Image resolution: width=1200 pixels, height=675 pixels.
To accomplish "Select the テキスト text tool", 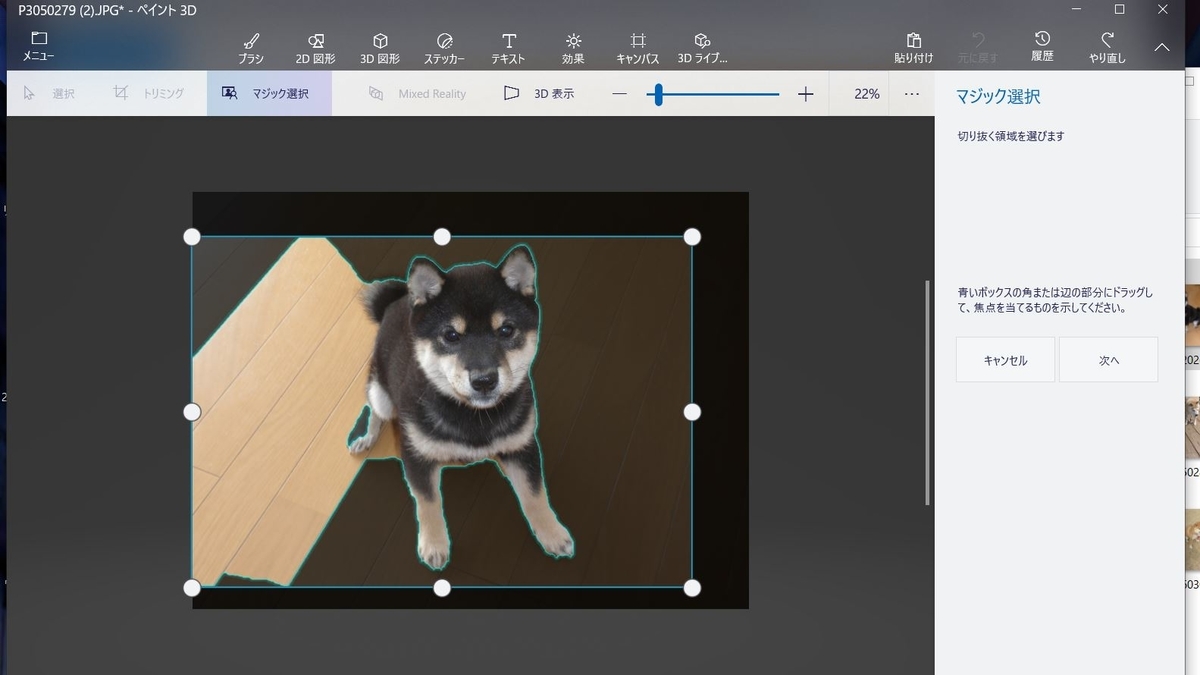I will tap(508, 48).
